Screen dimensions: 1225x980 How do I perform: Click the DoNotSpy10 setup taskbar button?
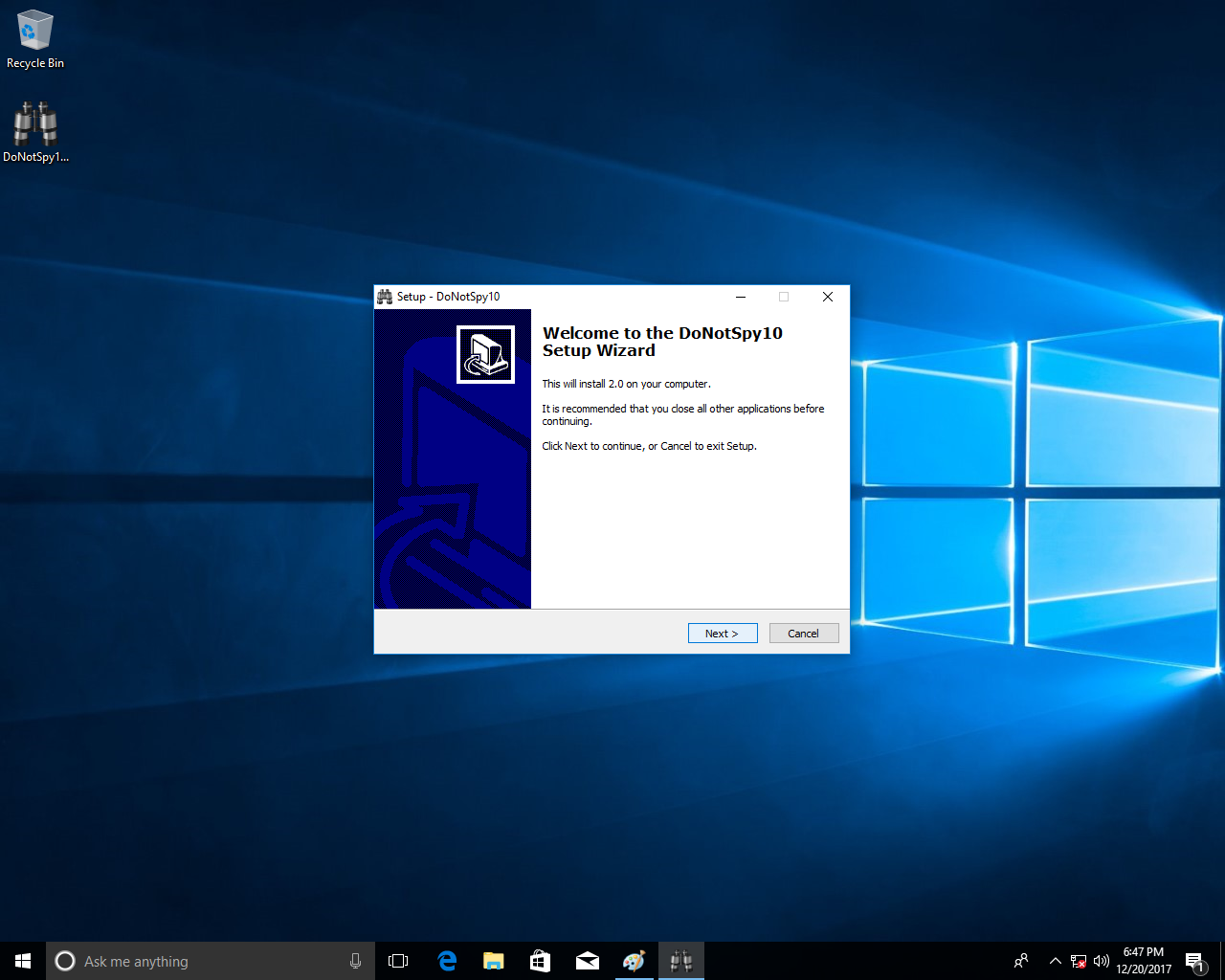pyautogui.click(x=680, y=961)
